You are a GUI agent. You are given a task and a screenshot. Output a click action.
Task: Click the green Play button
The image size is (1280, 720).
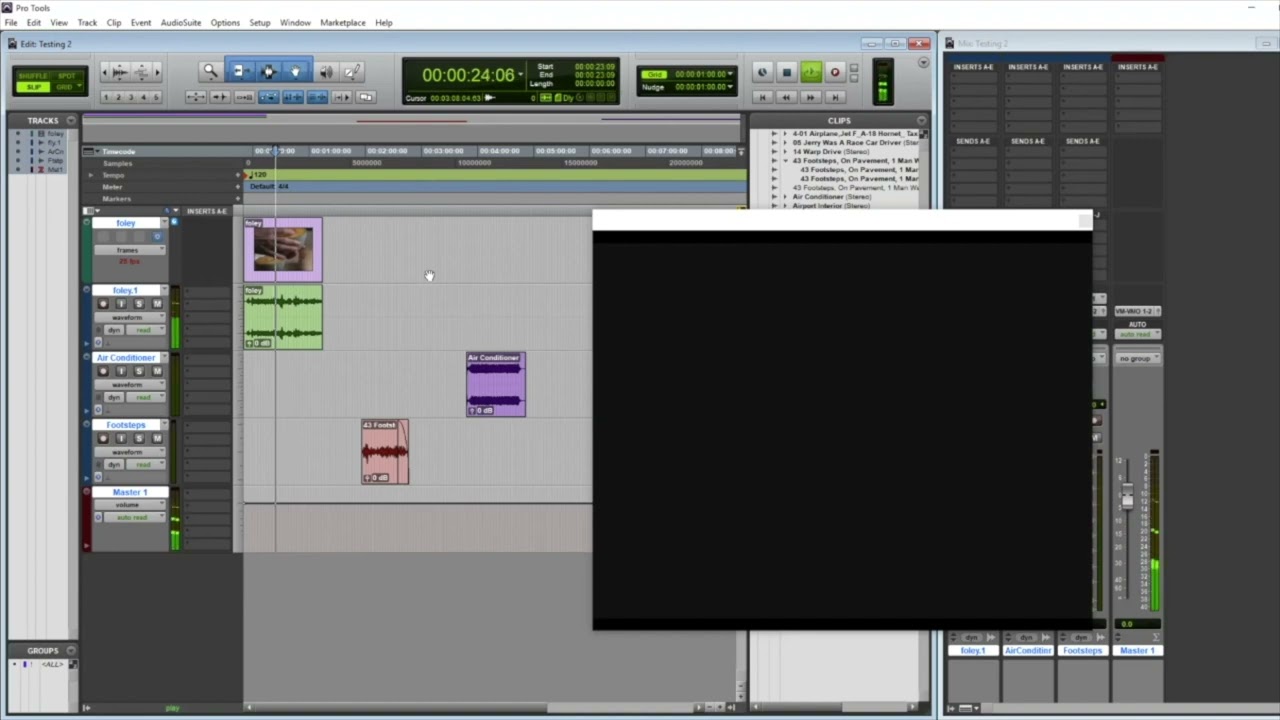pos(810,72)
